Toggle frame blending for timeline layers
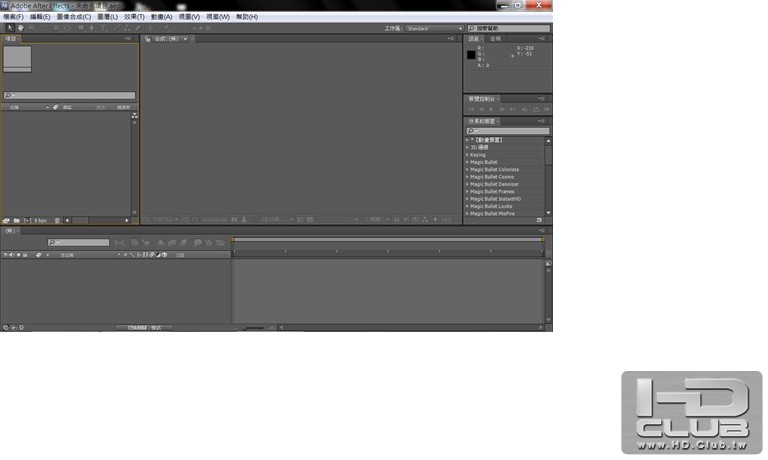 pyautogui.click(x=172, y=242)
